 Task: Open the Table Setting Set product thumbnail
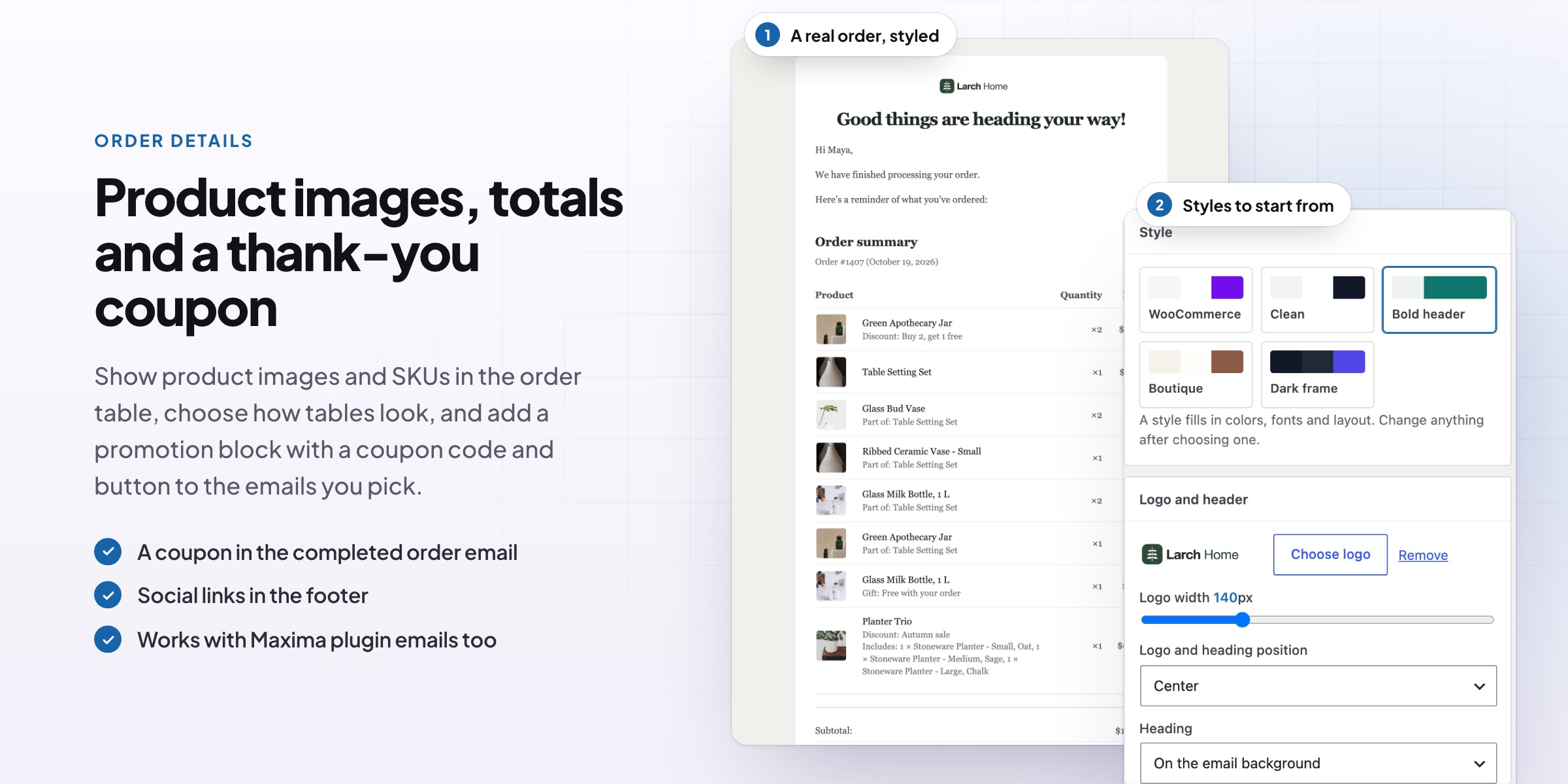(831, 372)
